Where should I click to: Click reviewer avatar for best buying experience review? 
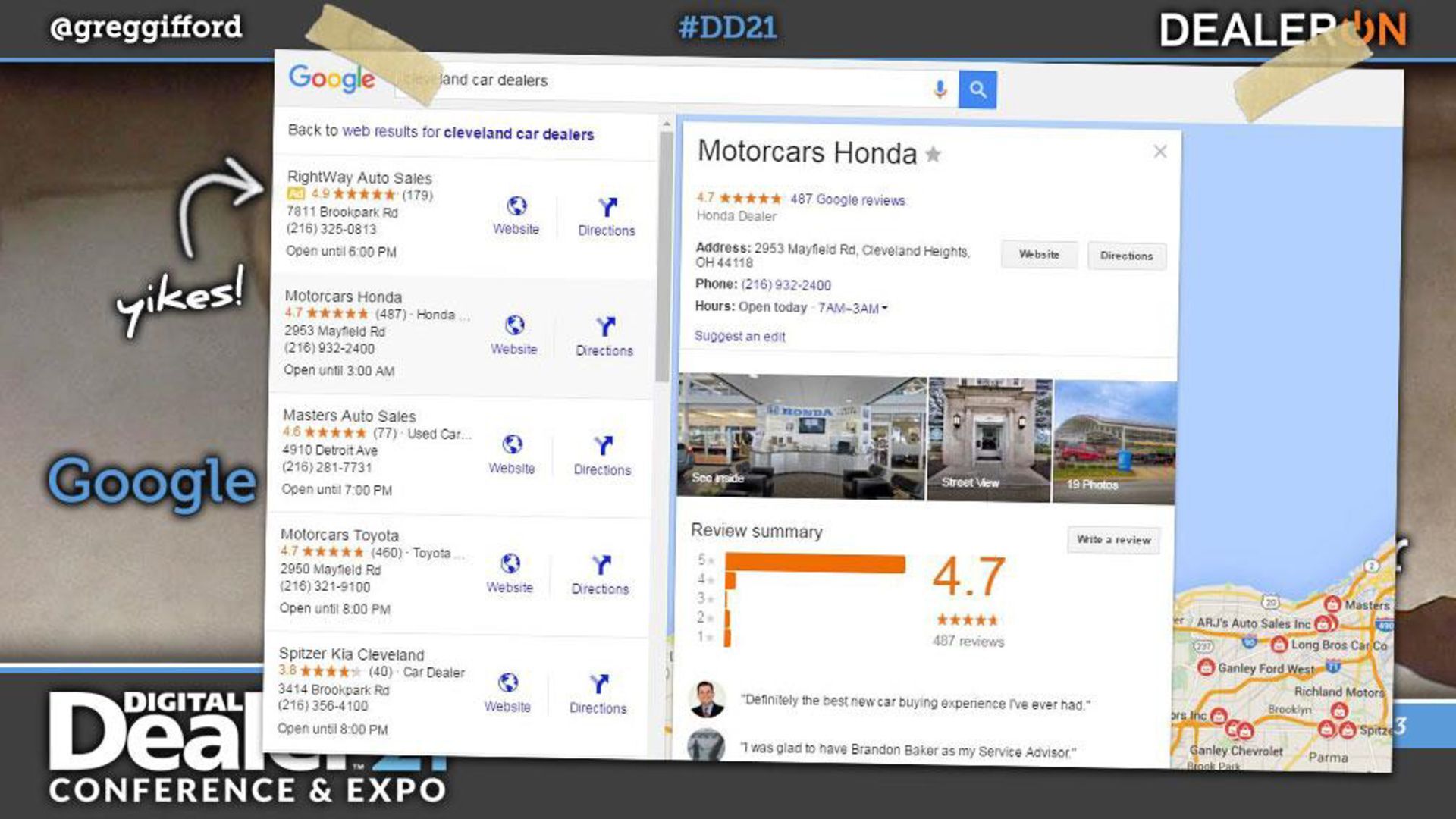tap(707, 699)
